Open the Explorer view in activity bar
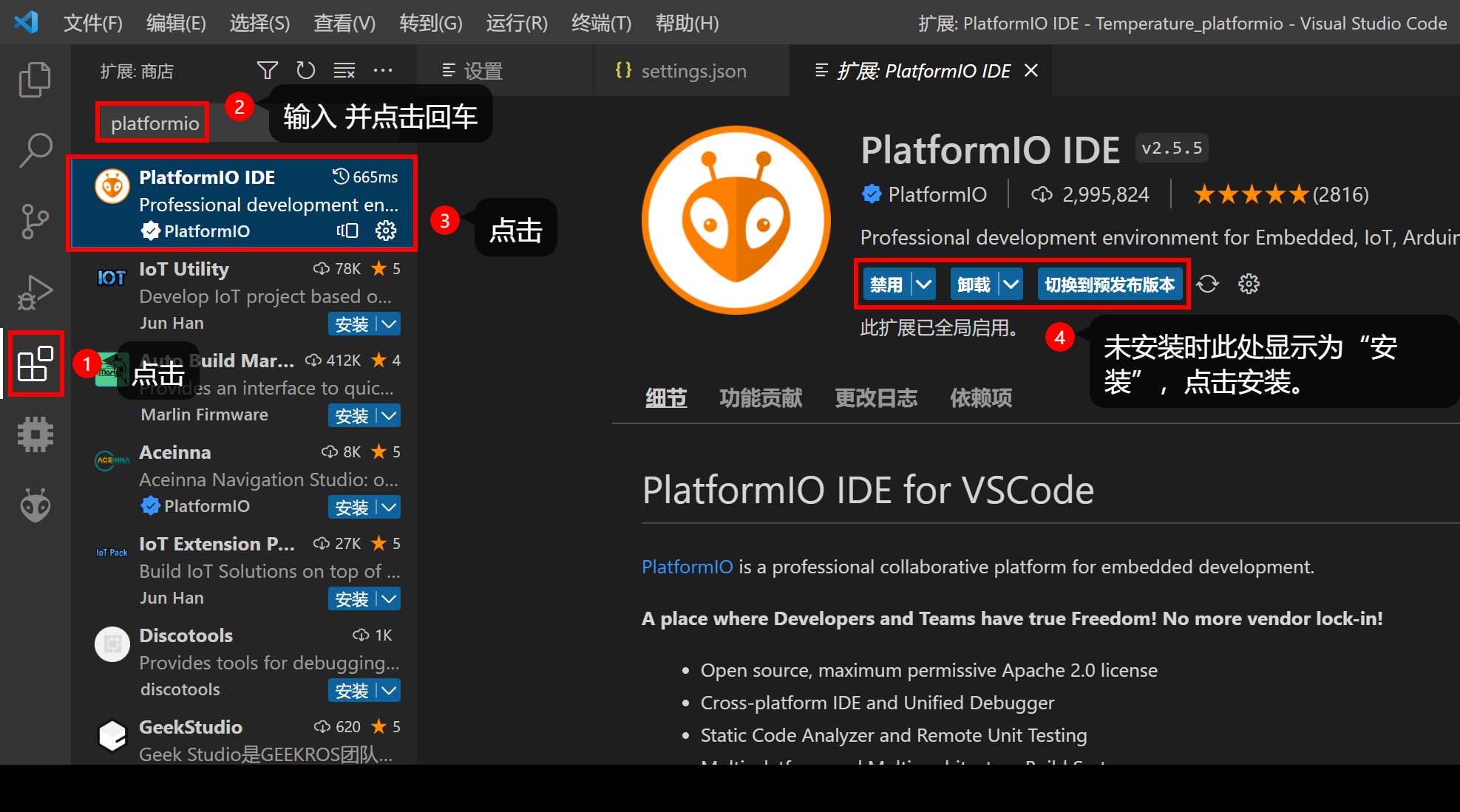Screen dimensions: 1460x812 tap(35, 80)
